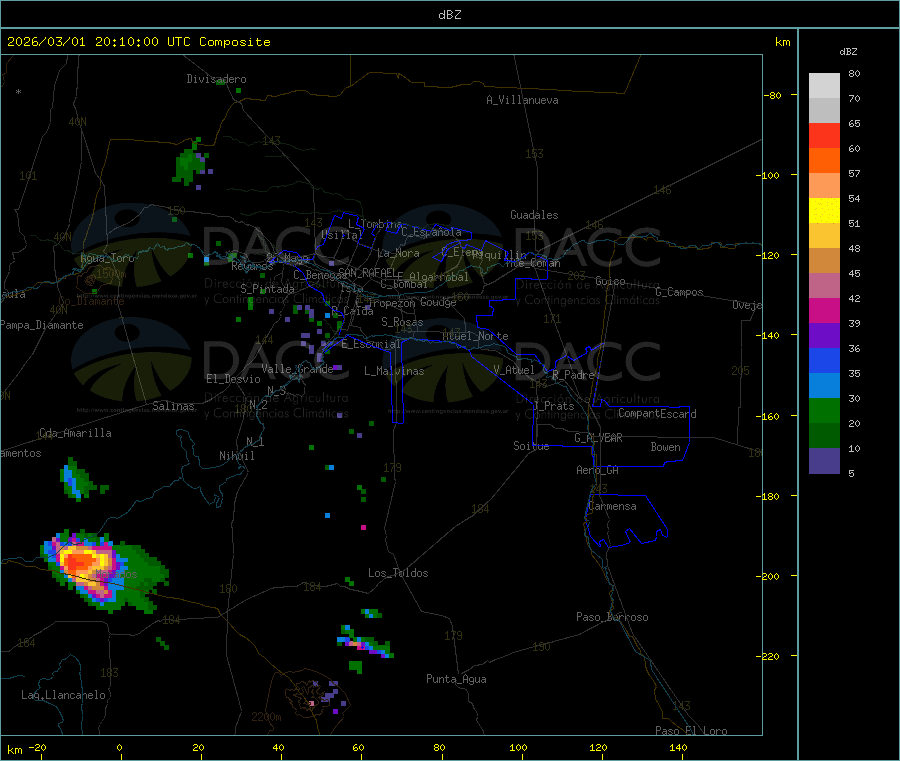Click the timestamp 2026/03/01 20:10:00 UTC Composite
The image size is (900, 761).
[138, 42]
